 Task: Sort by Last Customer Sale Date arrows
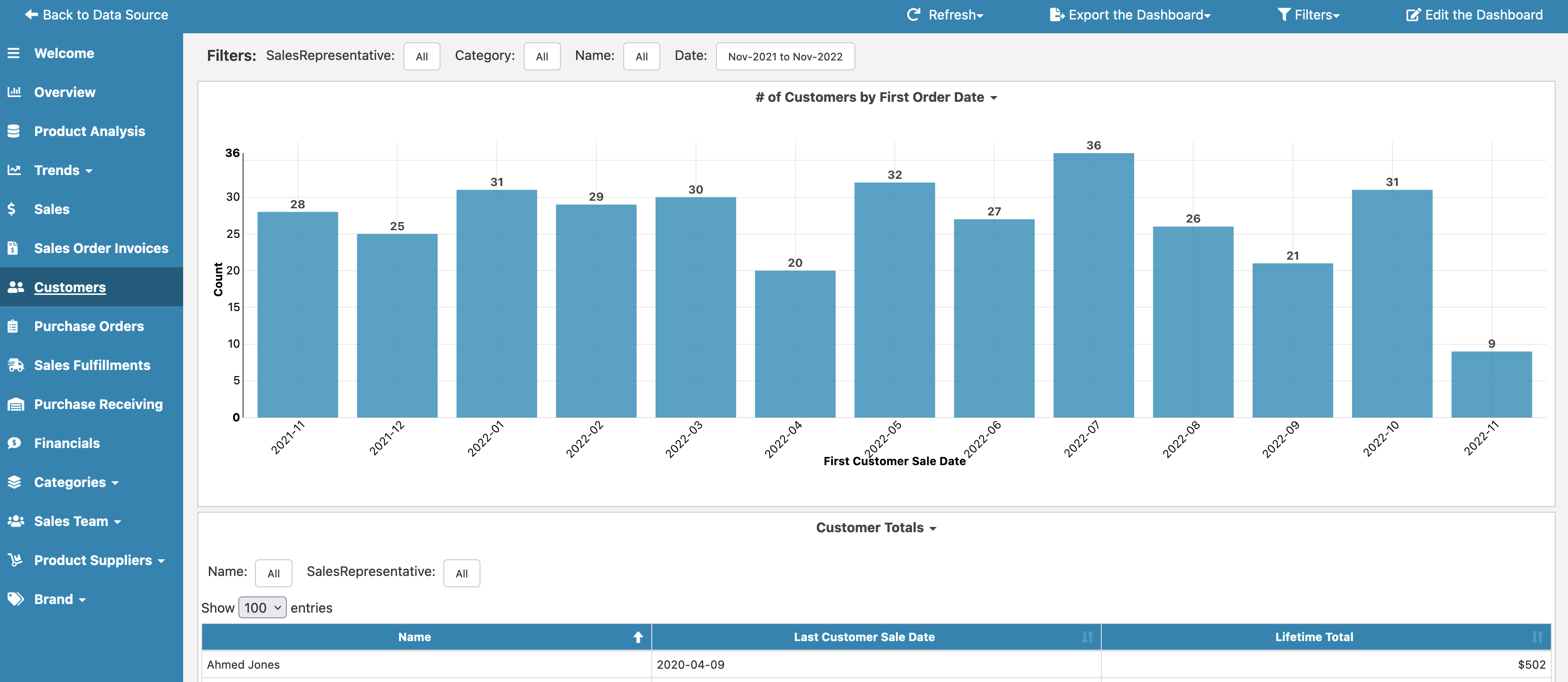(1087, 637)
